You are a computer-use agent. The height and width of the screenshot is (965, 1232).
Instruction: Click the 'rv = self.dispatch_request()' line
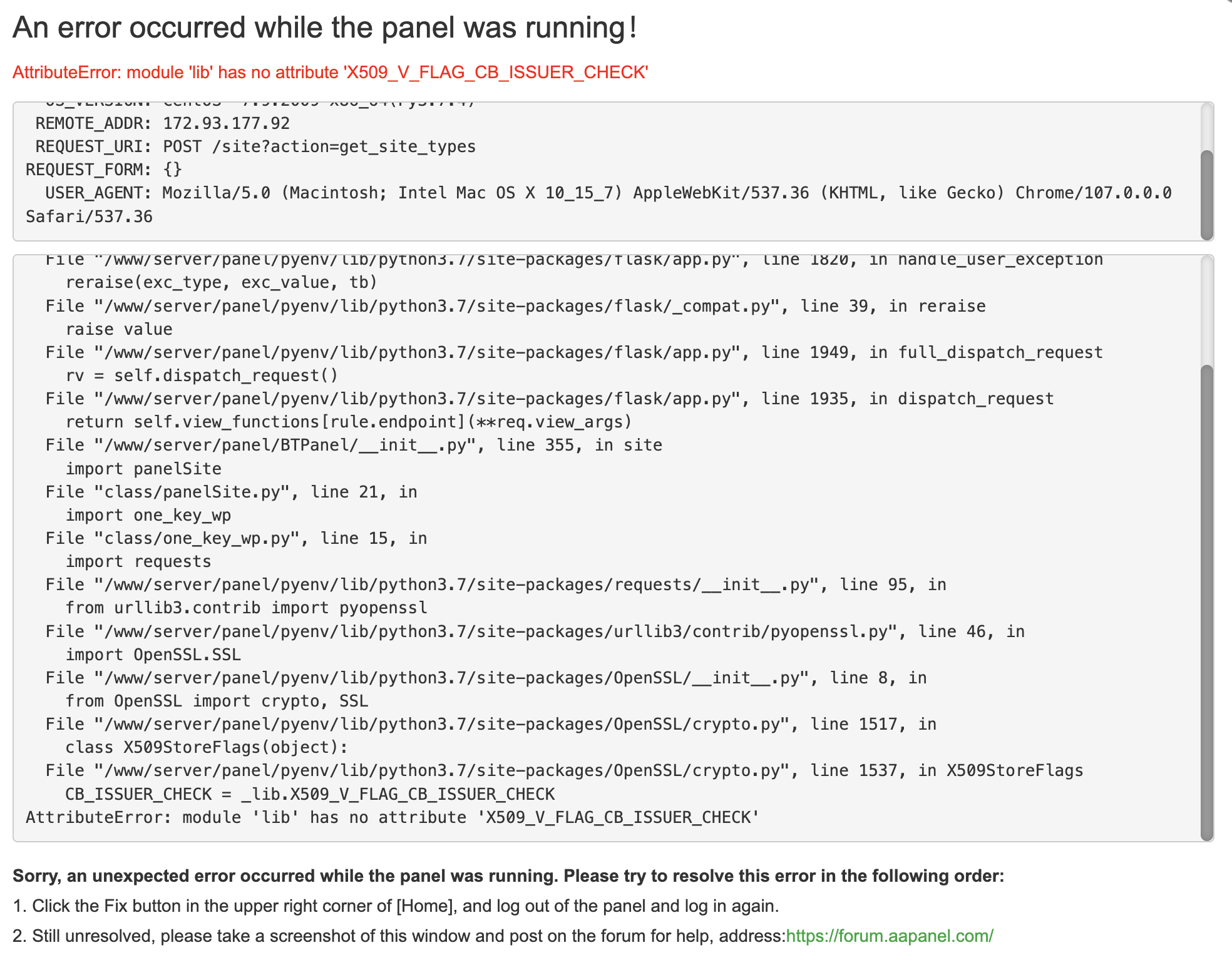click(x=202, y=375)
